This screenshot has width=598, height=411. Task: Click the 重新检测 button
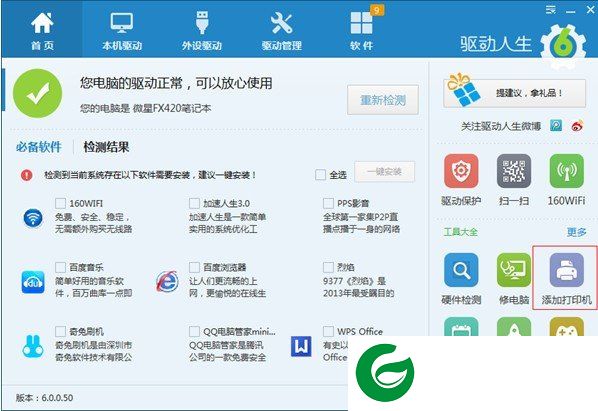tap(383, 100)
